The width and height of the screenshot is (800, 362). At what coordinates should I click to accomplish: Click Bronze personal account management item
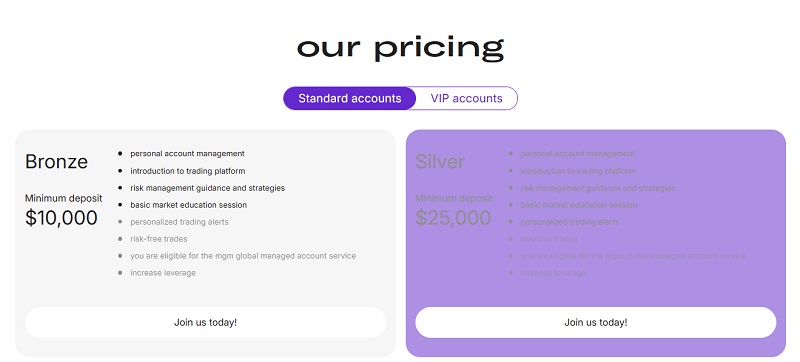click(187, 153)
